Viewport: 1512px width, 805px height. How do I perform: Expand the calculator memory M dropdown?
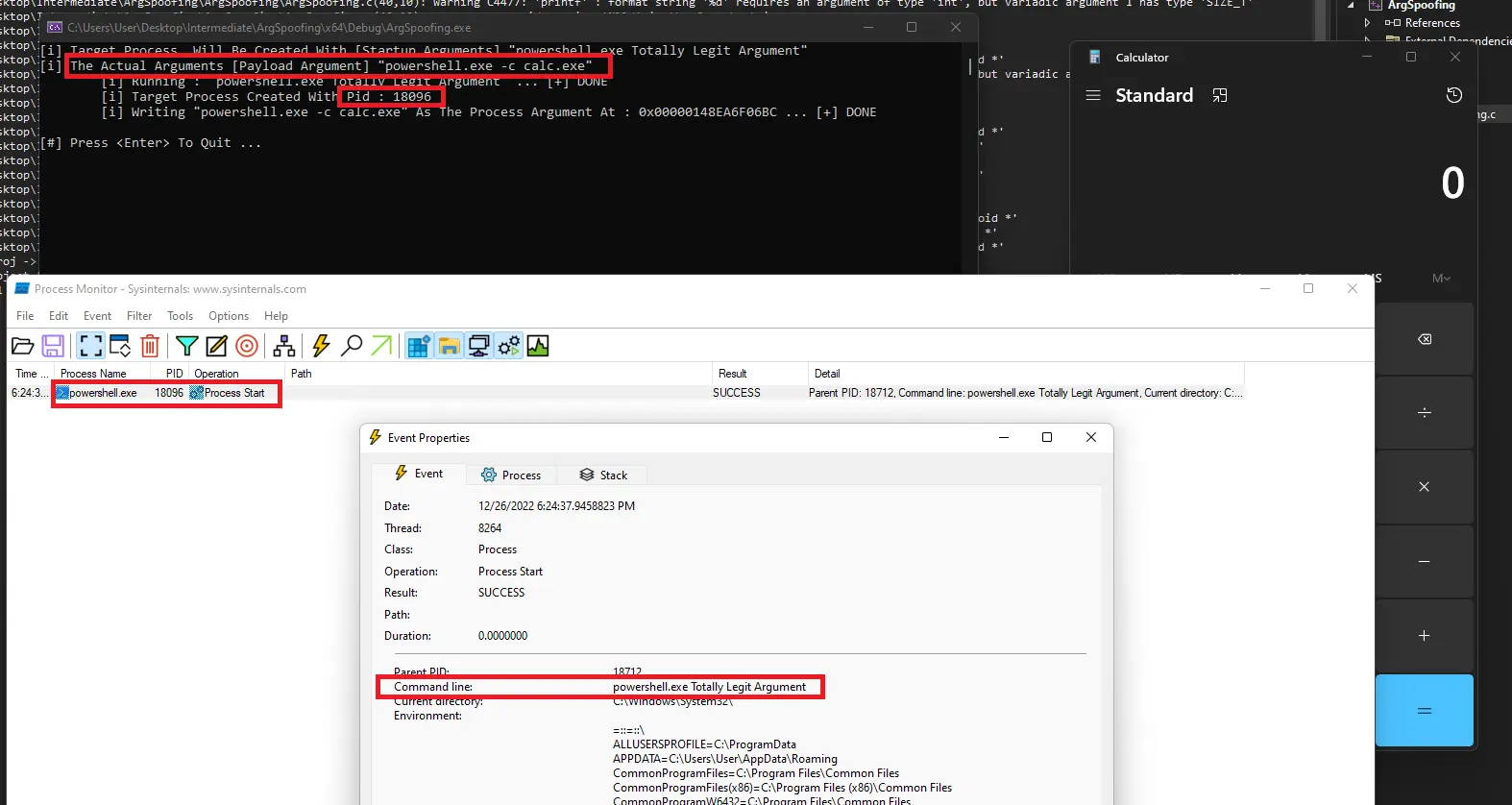coord(1441,279)
